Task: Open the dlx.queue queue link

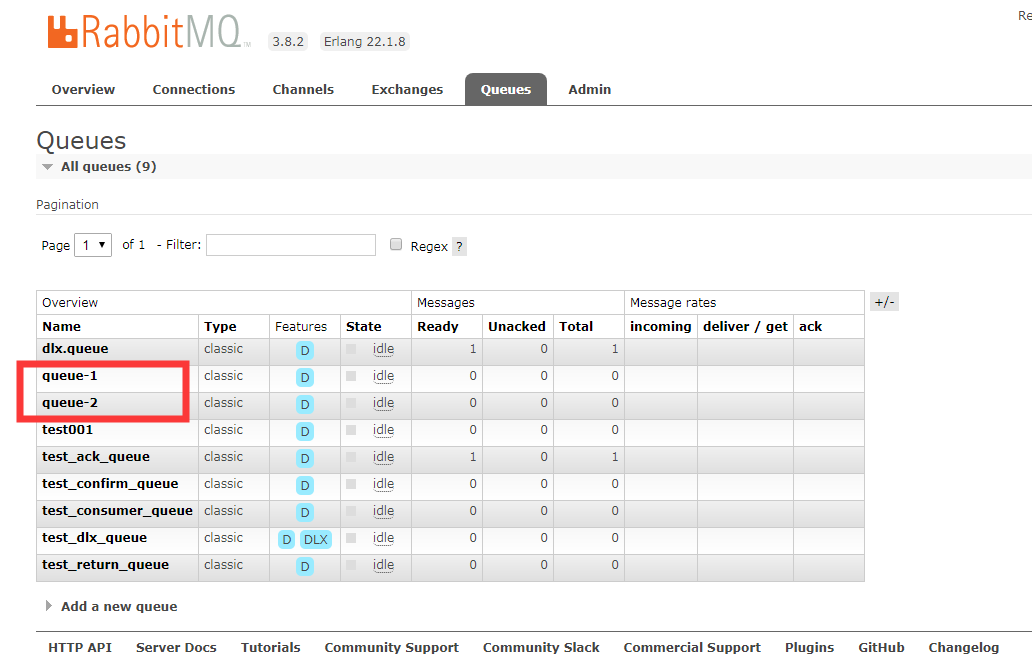Action: 75,349
